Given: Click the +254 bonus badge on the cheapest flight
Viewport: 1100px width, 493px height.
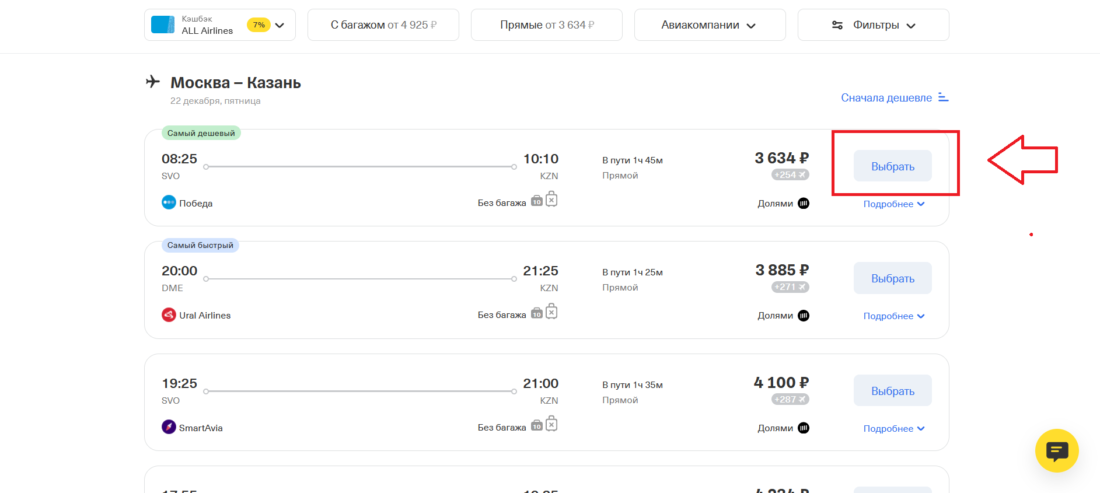Looking at the screenshot, I should pyautogui.click(x=790, y=175).
